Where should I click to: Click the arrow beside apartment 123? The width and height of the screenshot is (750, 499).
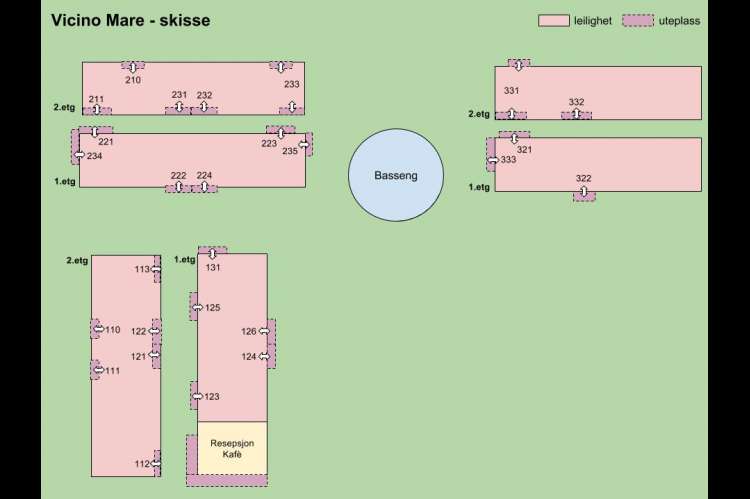198,396
